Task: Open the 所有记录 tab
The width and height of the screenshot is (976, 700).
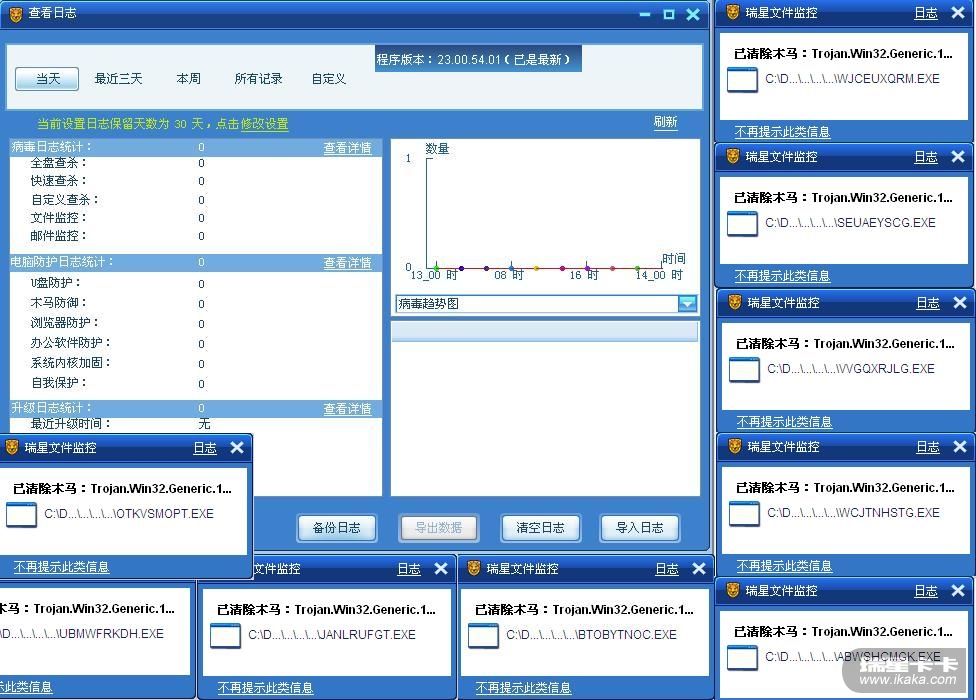Action: (258, 79)
